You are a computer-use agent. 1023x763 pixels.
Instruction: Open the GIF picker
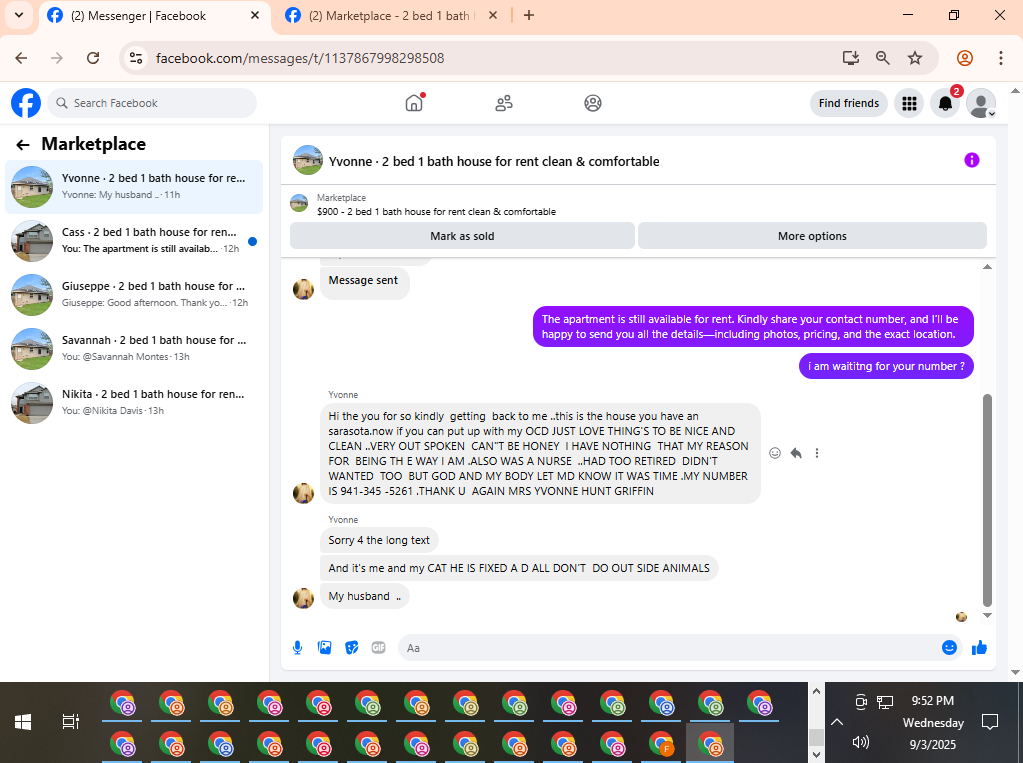[x=378, y=647]
